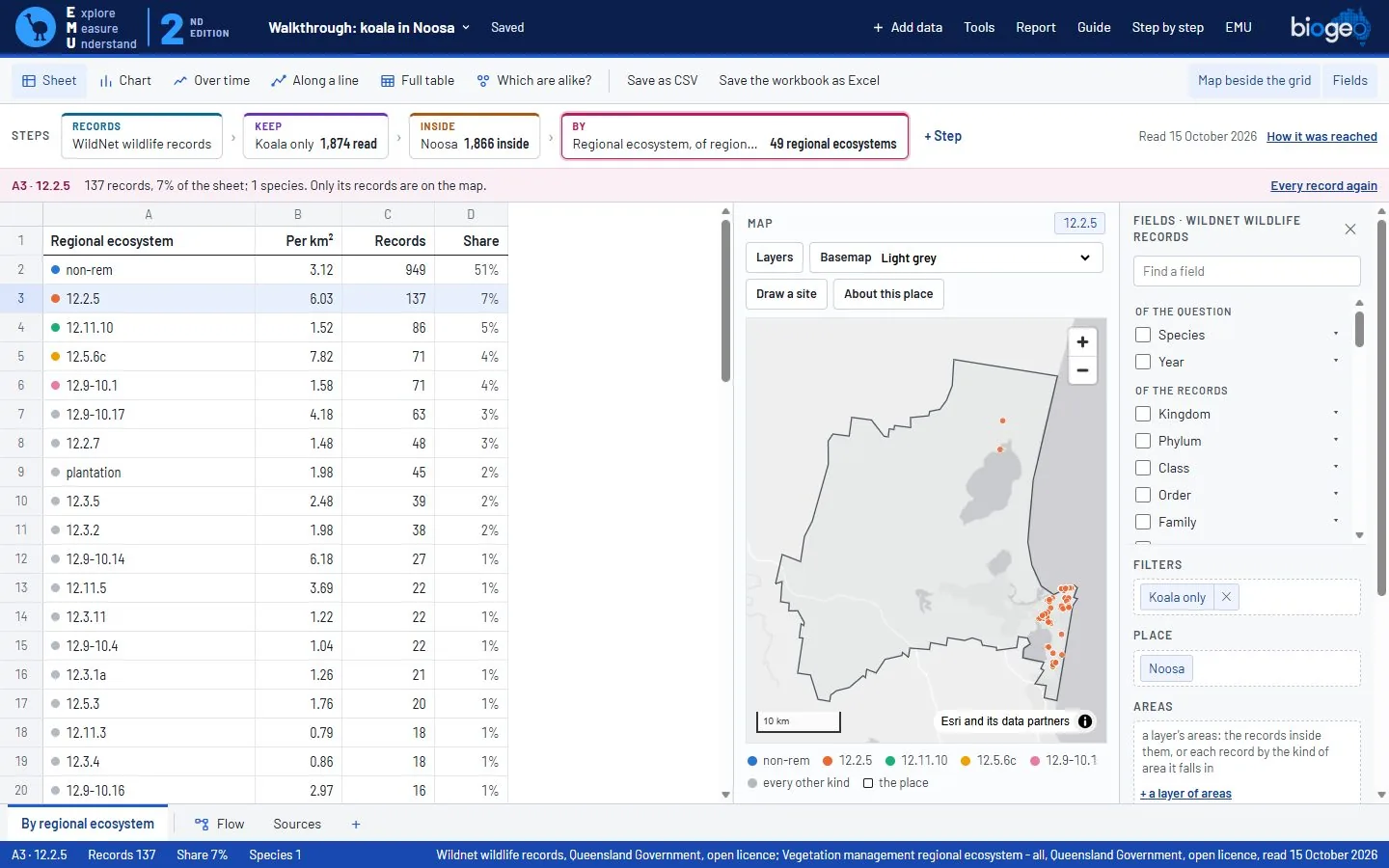
Task: Add a new sheet tab
Action: [356, 825]
